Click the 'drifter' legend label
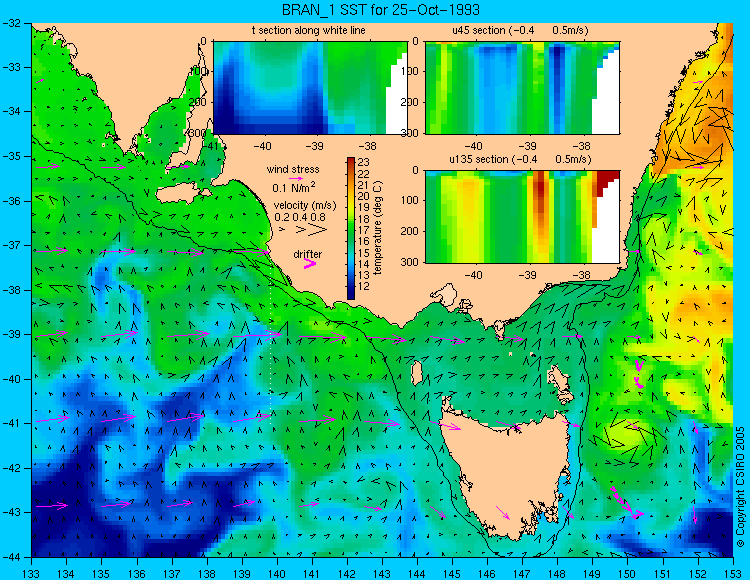 tap(308, 254)
